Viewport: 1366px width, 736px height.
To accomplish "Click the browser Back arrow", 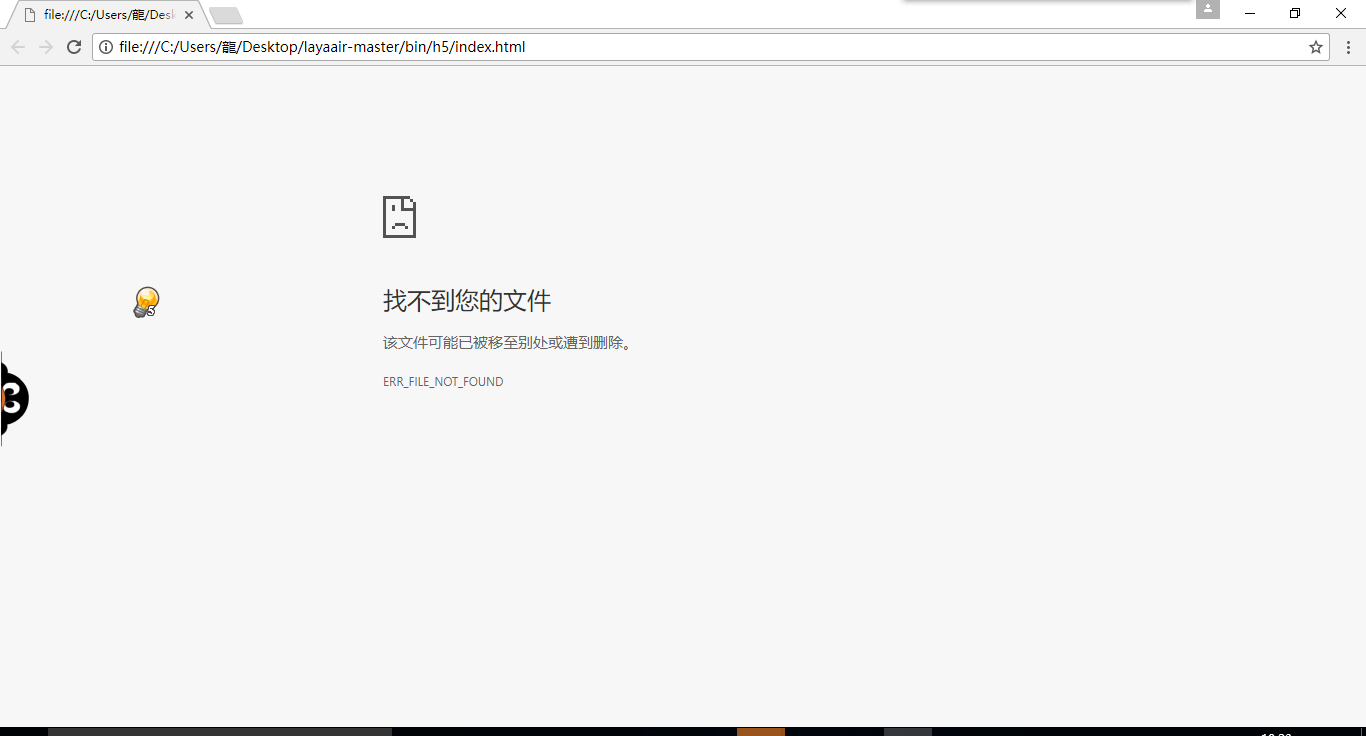I will (18, 47).
